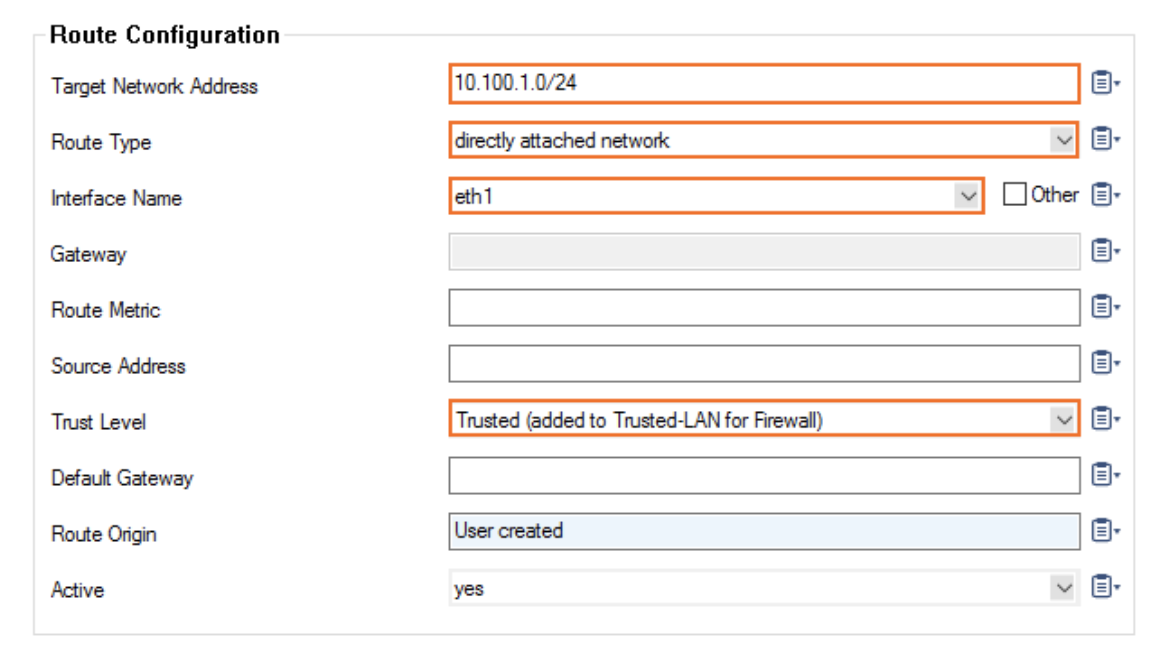Click clipboard icon beside Trust Level
Screen dimensions: 1174x660
click(1102, 419)
